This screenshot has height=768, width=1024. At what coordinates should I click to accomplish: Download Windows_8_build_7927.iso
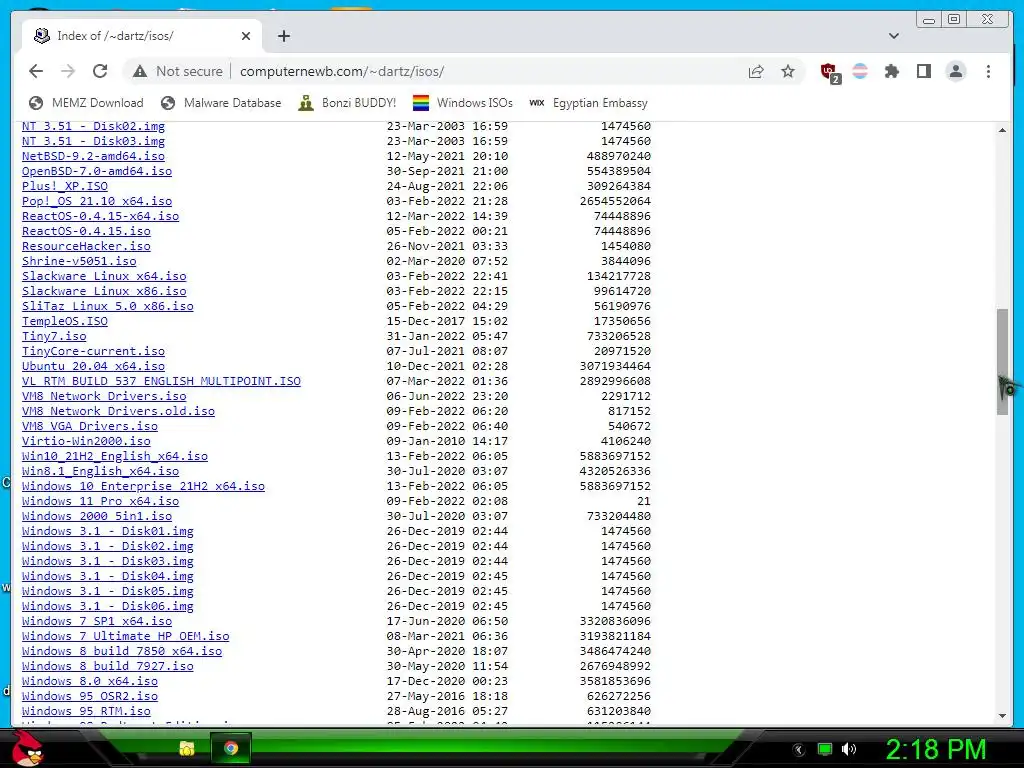coord(108,667)
